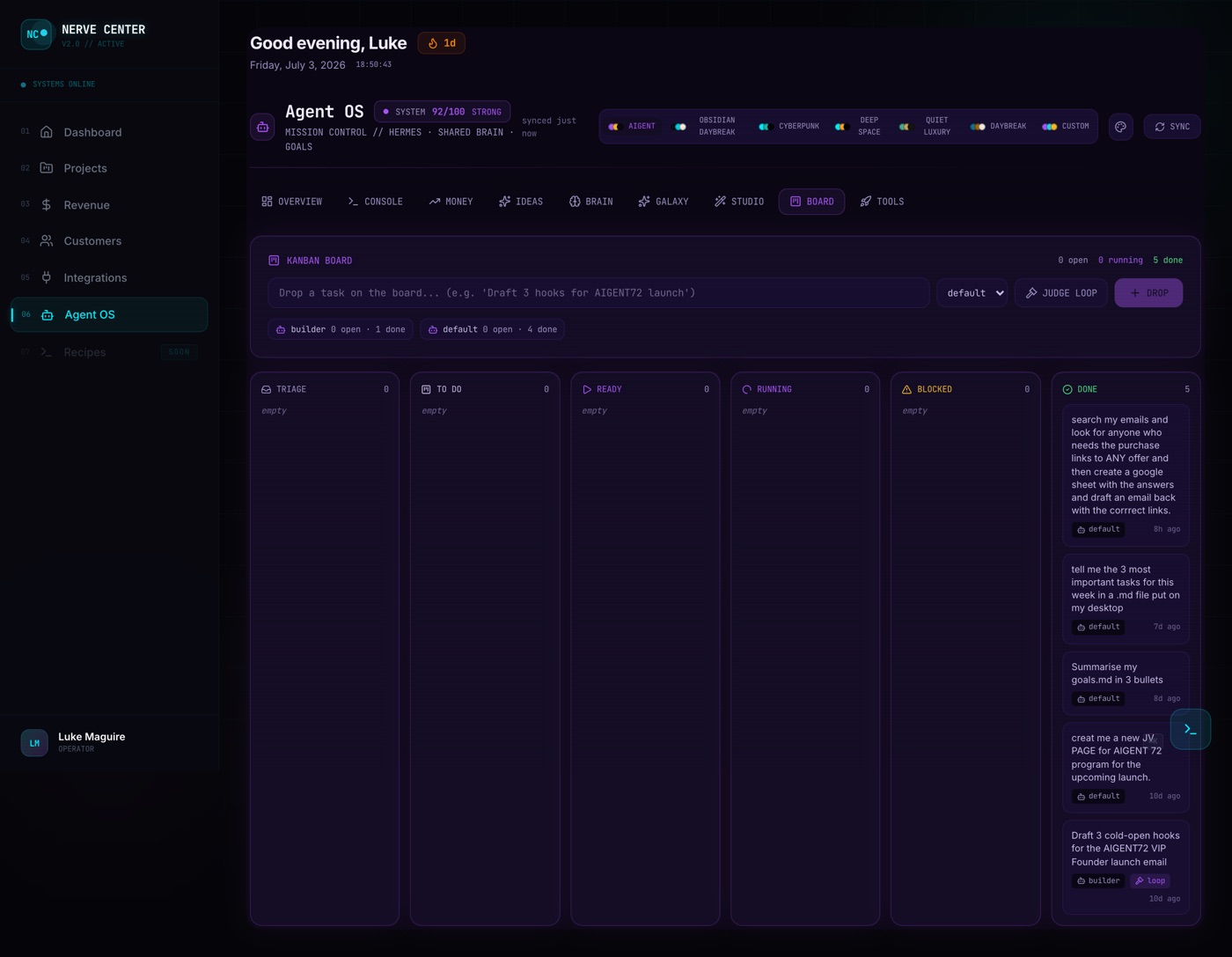Click the To Do column icon
This screenshot has height=957, width=1232.
pyautogui.click(x=426, y=389)
